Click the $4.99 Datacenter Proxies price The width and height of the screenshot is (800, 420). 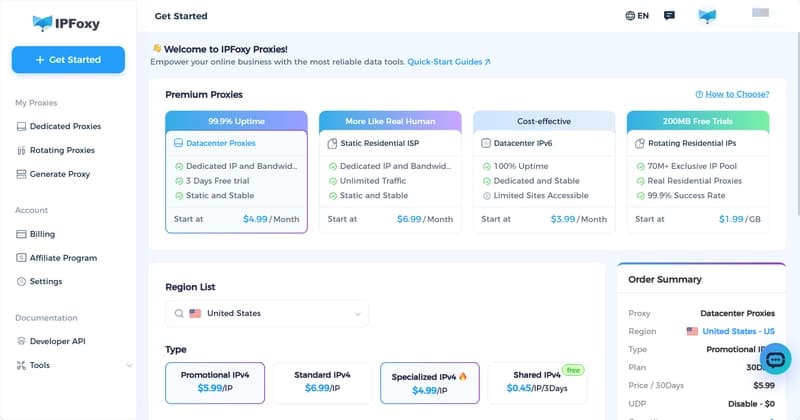pyautogui.click(x=255, y=219)
